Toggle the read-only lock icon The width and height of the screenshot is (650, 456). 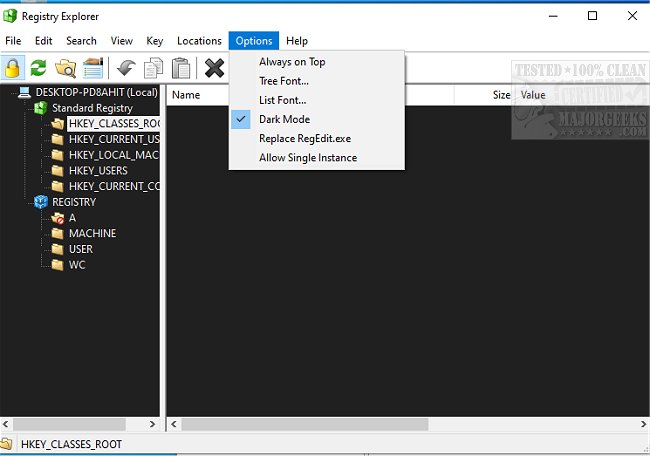pos(12,68)
